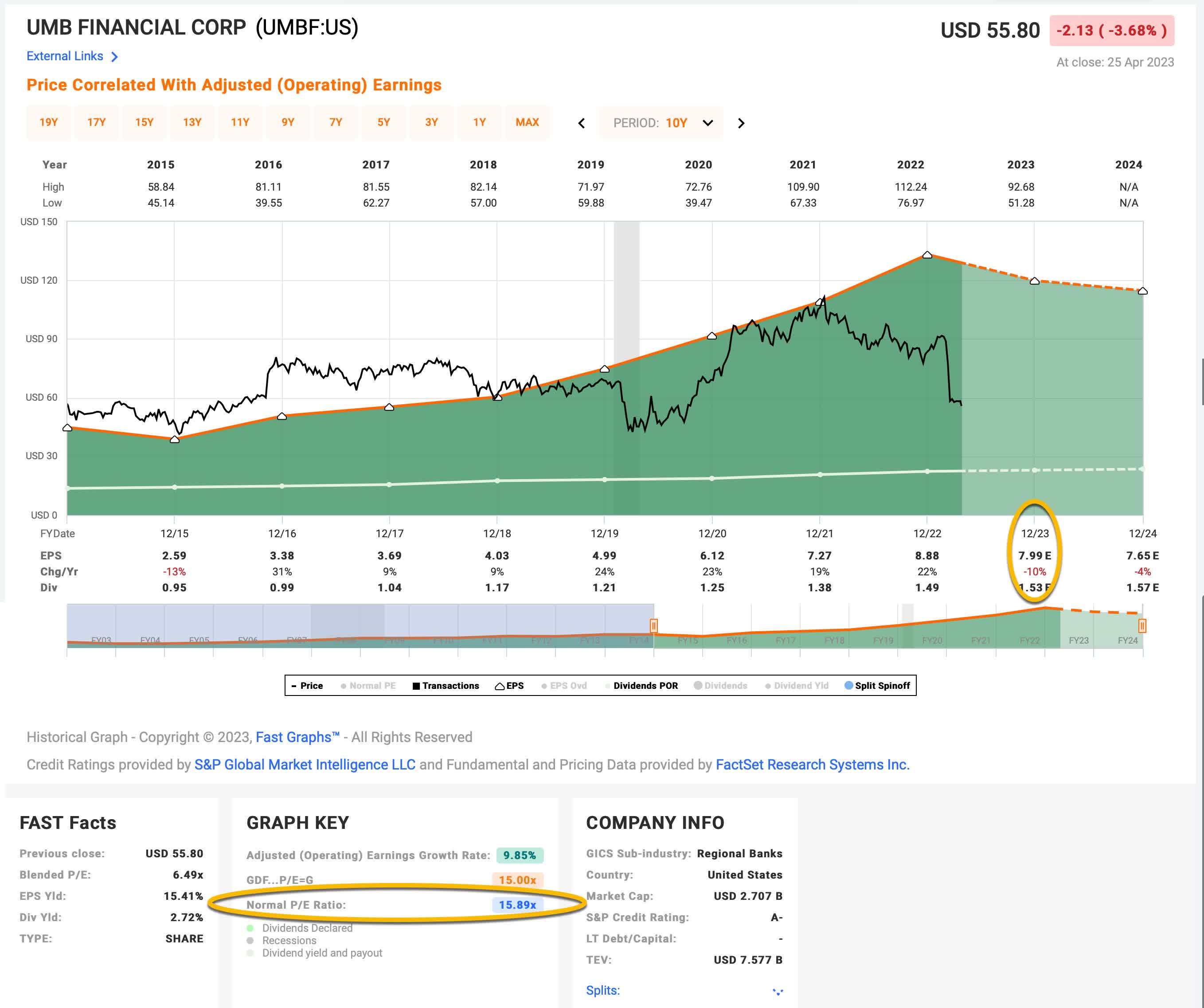Click the right chevron beside PERIOD selector
The image size is (1204, 1008).
click(742, 123)
